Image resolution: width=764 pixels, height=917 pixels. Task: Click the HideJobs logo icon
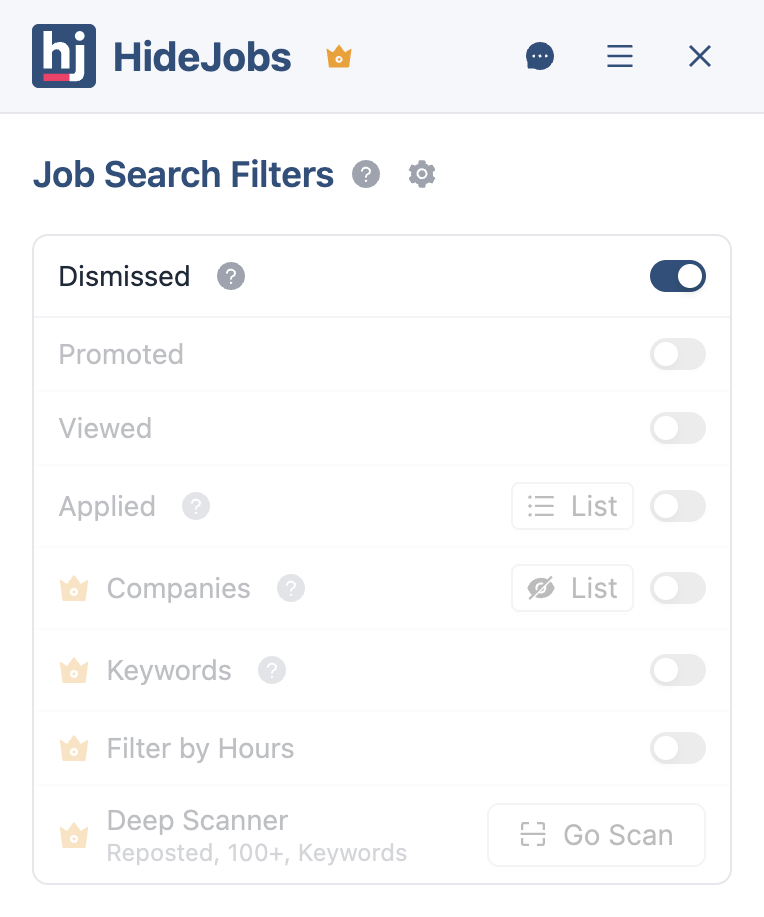click(64, 56)
